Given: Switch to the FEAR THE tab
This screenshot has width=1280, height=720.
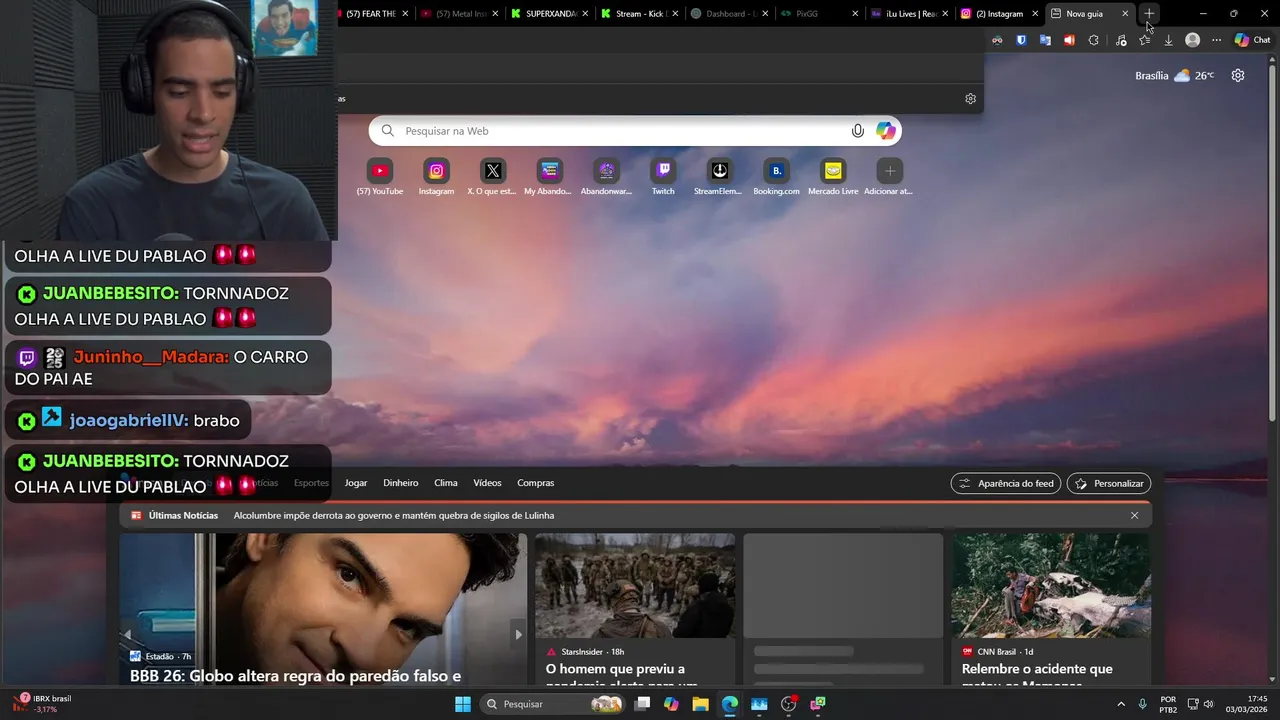Looking at the screenshot, I should pyautogui.click(x=370, y=13).
